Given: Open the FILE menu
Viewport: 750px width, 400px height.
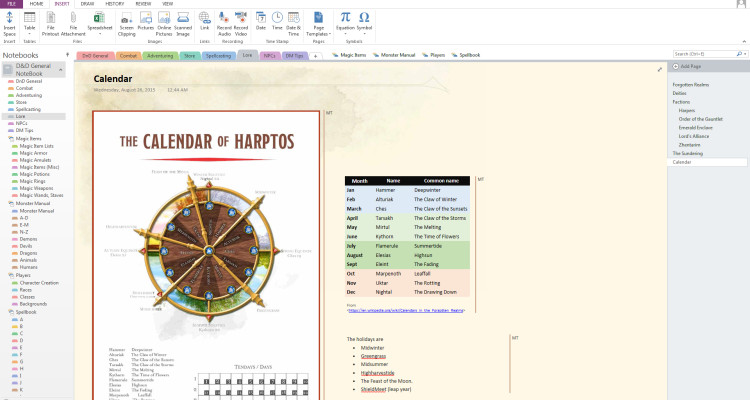Looking at the screenshot, I should [x=11, y=4].
